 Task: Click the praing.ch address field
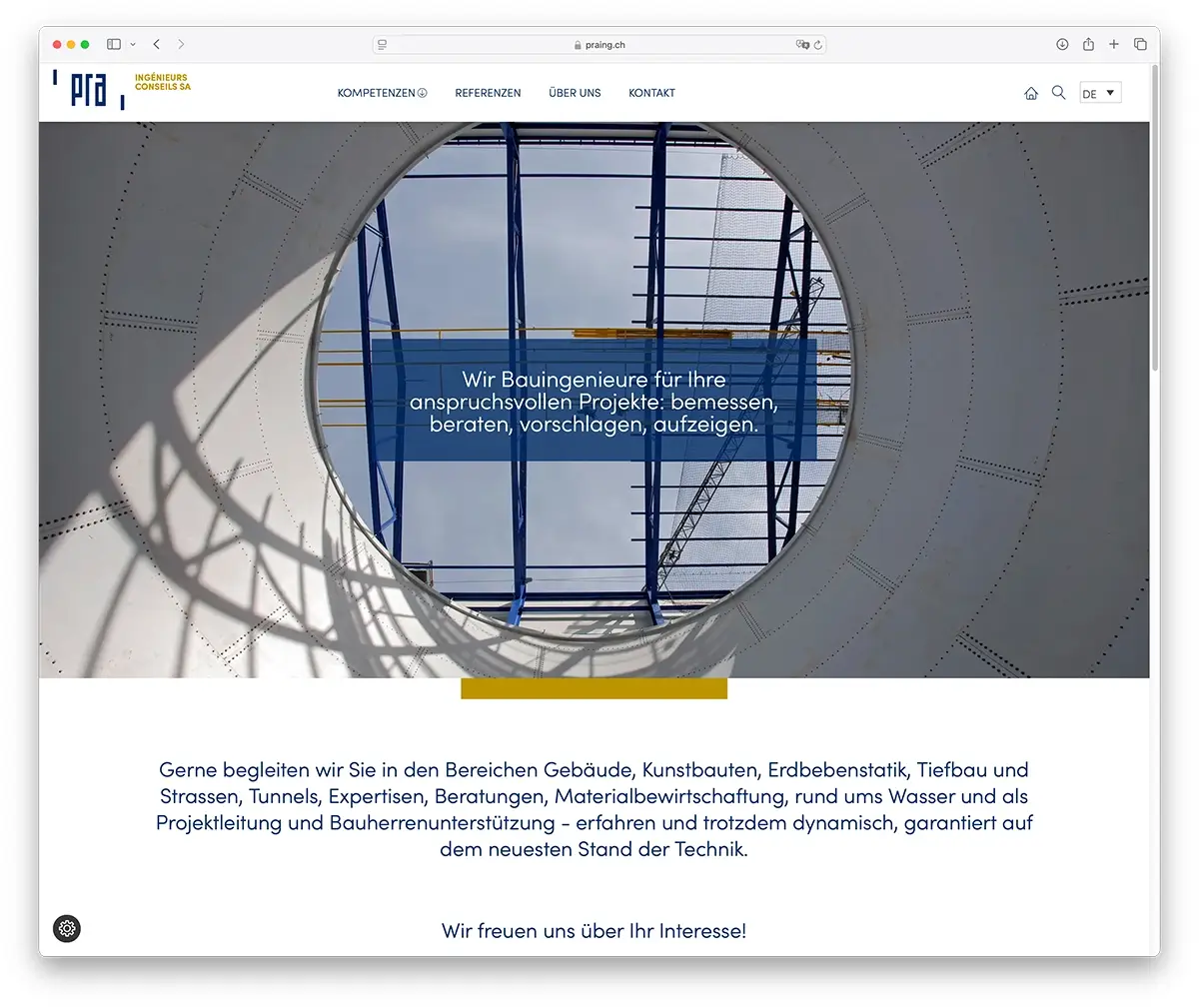(x=599, y=45)
